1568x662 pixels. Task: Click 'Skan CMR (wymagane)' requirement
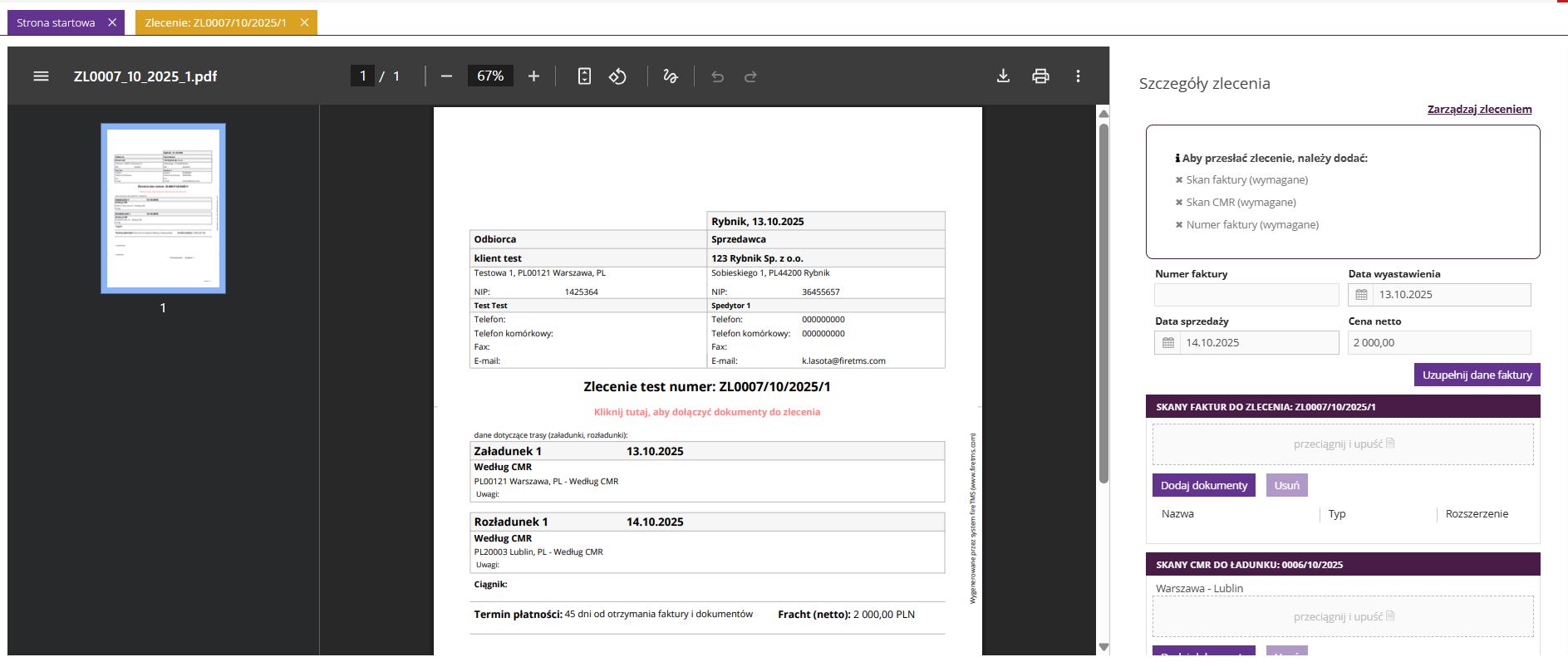pos(1241,203)
